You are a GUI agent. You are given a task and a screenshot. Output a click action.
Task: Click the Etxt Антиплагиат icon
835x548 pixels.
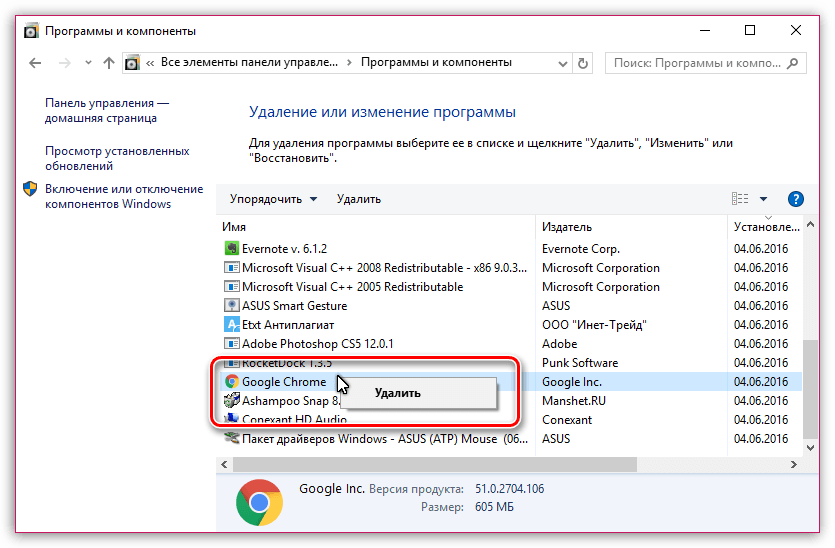click(x=231, y=325)
